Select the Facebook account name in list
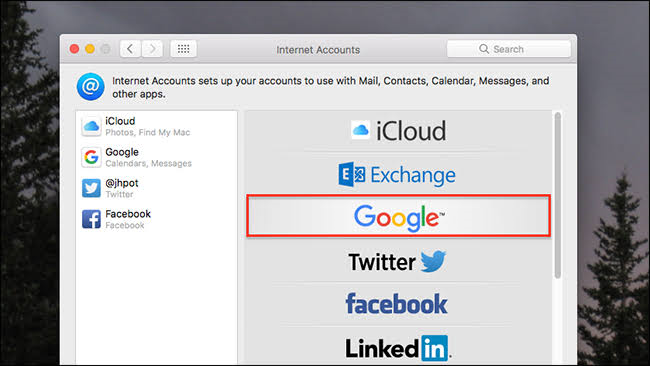The height and width of the screenshot is (366, 650). point(128,214)
